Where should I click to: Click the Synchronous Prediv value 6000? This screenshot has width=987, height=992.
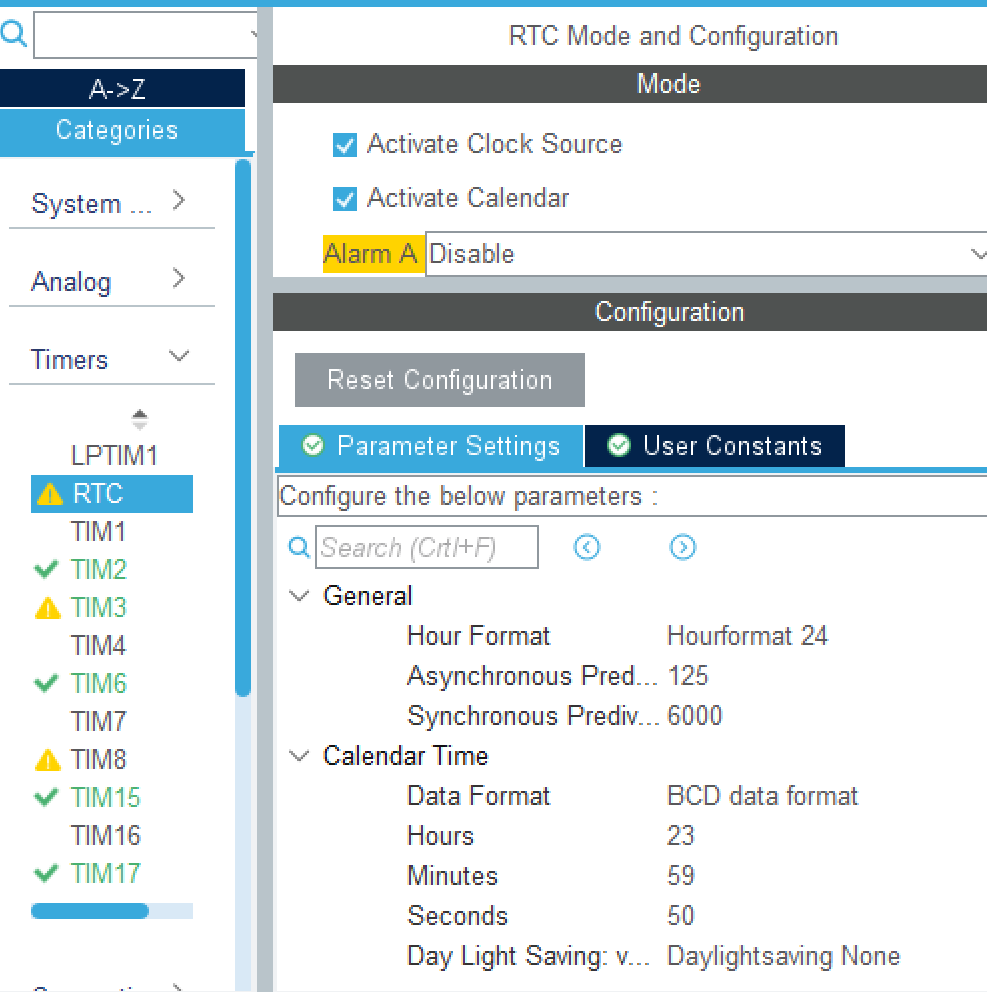coord(695,716)
